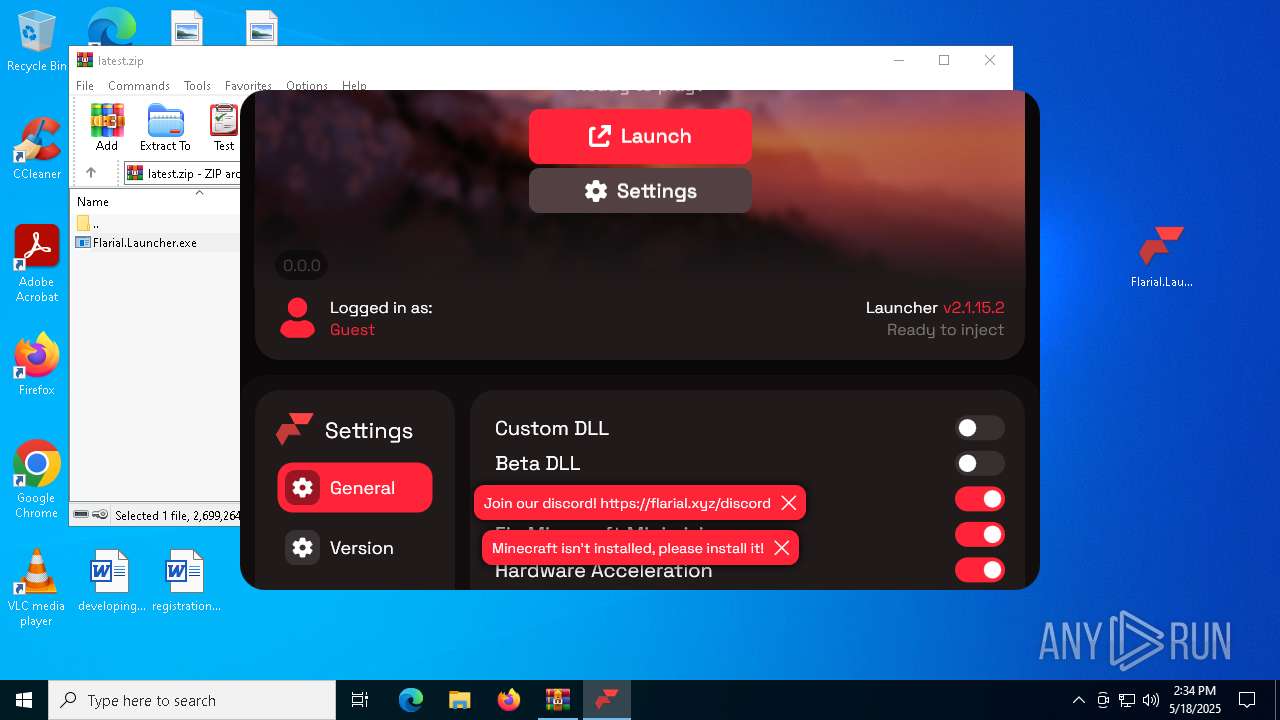This screenshot has height=720, width=1280.
Task: Show hidden system tray icons
Action: (1078, 700)
